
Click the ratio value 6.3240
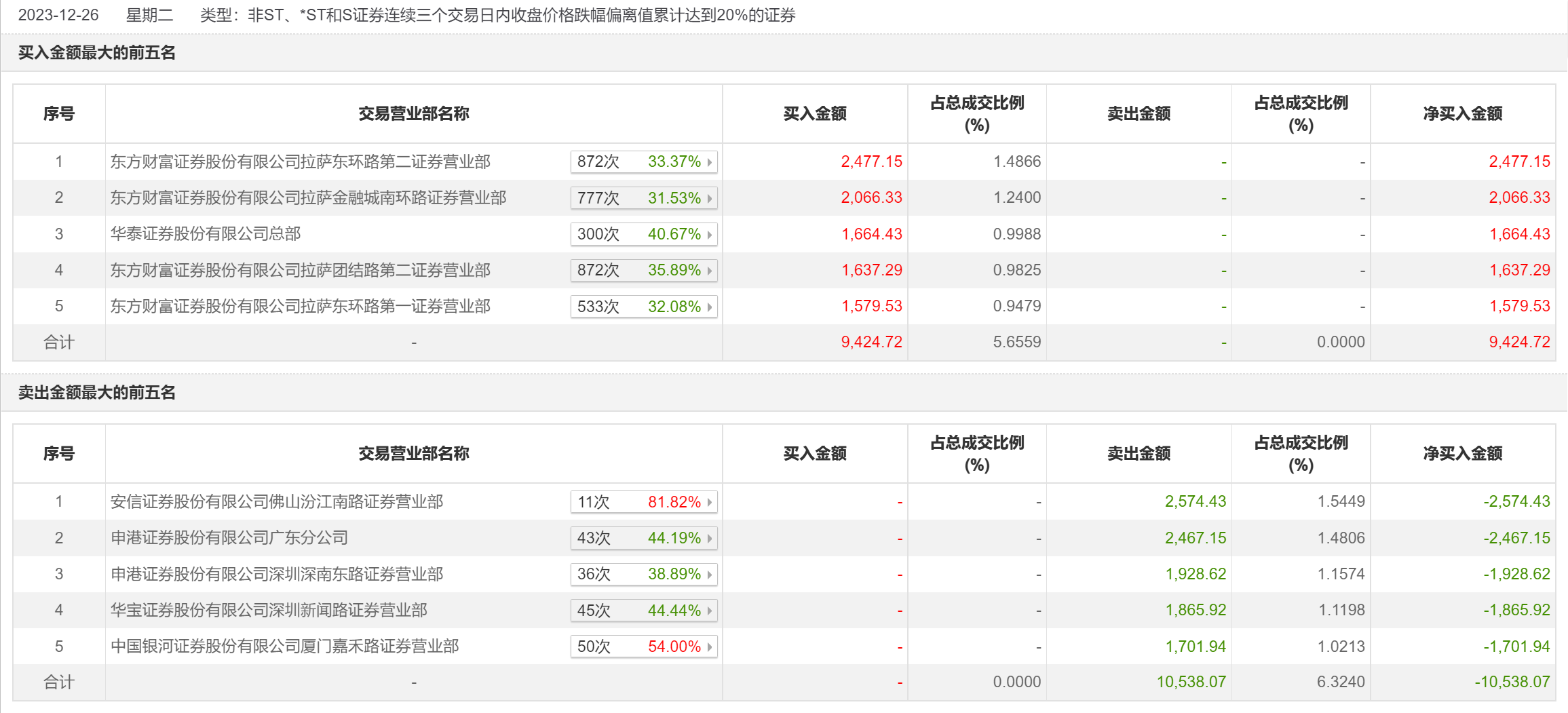tap(1341, 682)
